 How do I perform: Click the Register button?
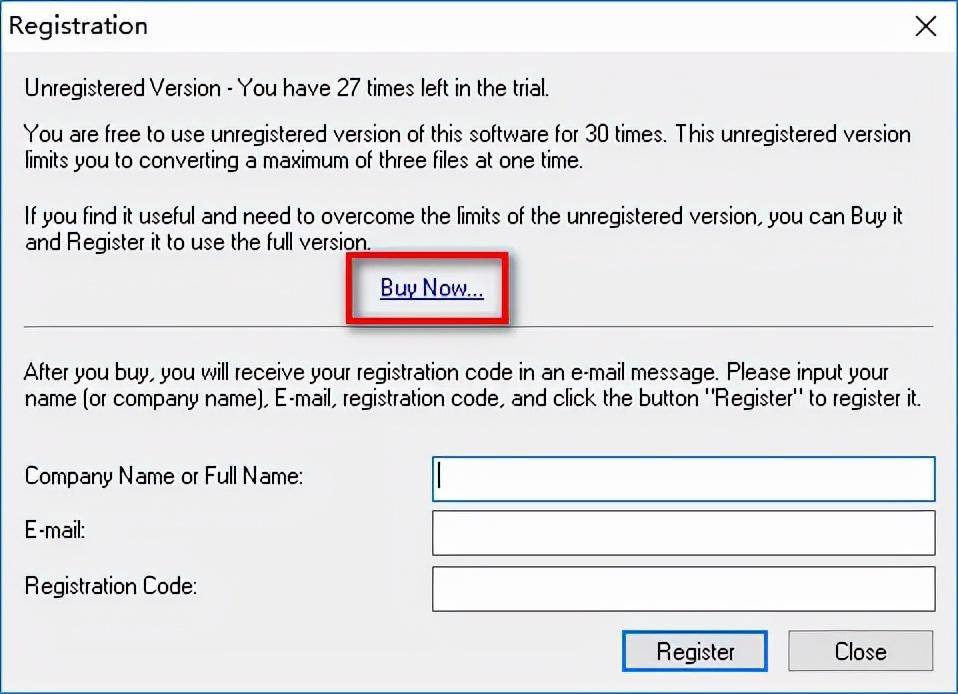coord(695,651)
